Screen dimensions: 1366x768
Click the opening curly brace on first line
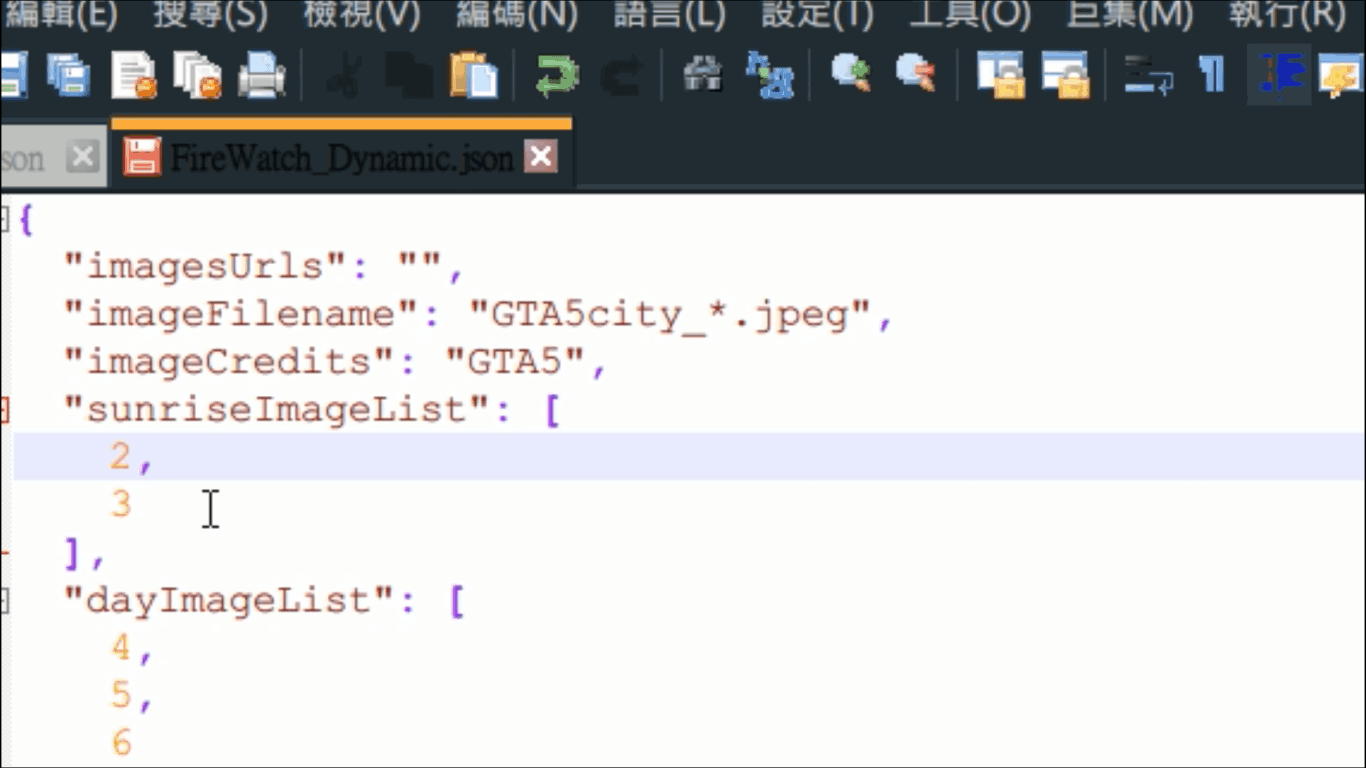[27, 220]
